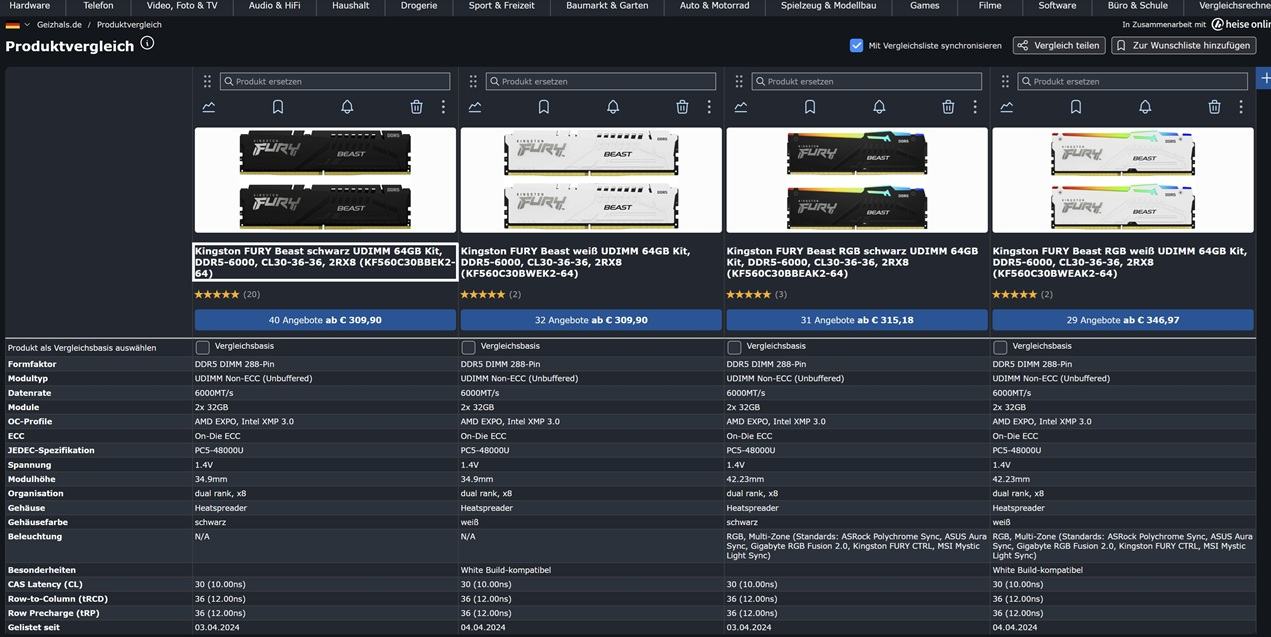Grab drag handle of RGB schwarz column
Screen dimensions: 1271x637
[739, 81]
